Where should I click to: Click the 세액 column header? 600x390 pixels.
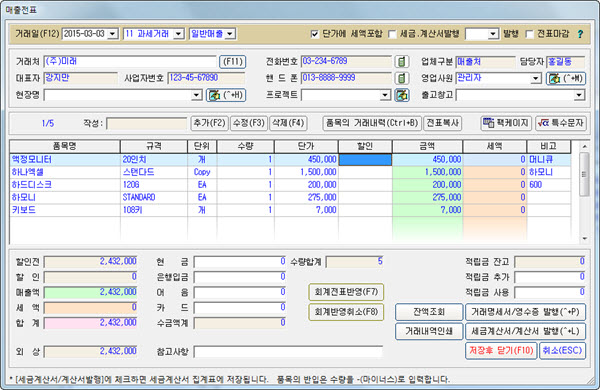pos(495,146)
